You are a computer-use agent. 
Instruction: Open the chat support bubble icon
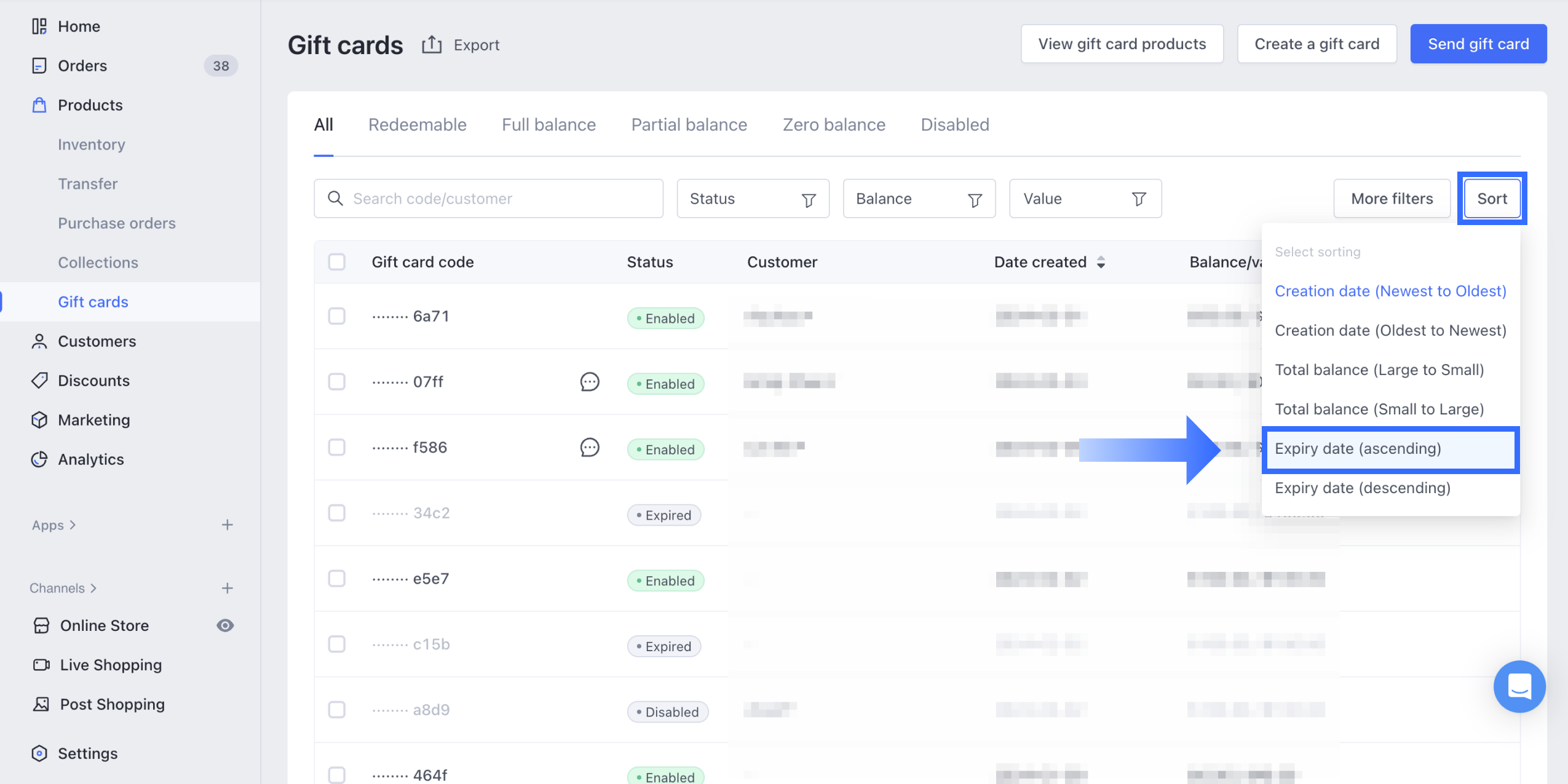coord(1519,686)
